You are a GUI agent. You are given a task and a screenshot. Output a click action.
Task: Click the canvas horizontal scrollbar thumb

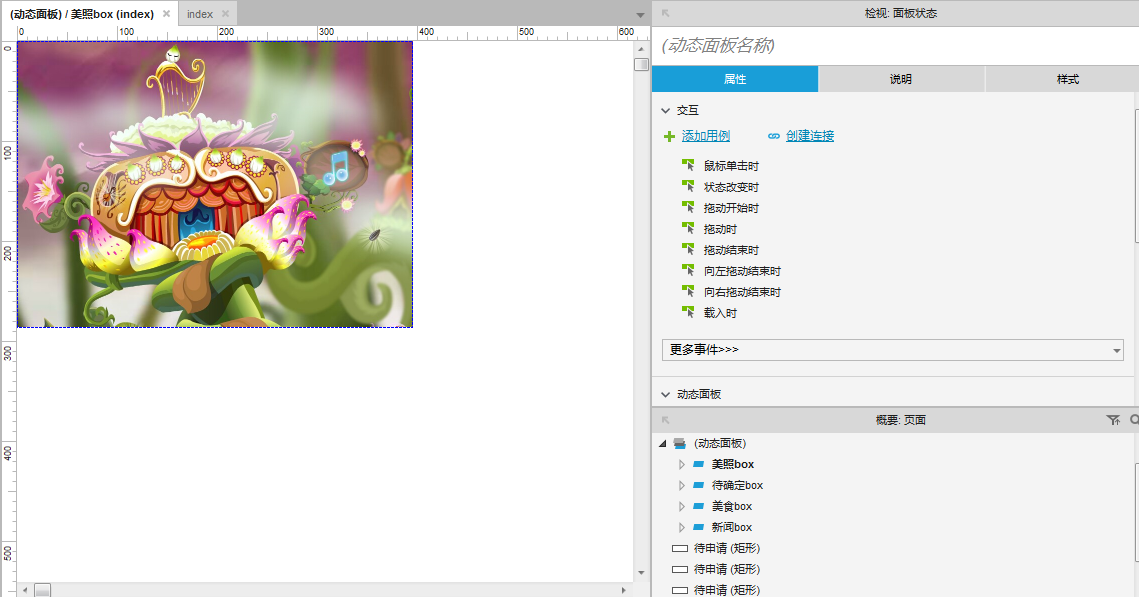(x=43, y=590)
